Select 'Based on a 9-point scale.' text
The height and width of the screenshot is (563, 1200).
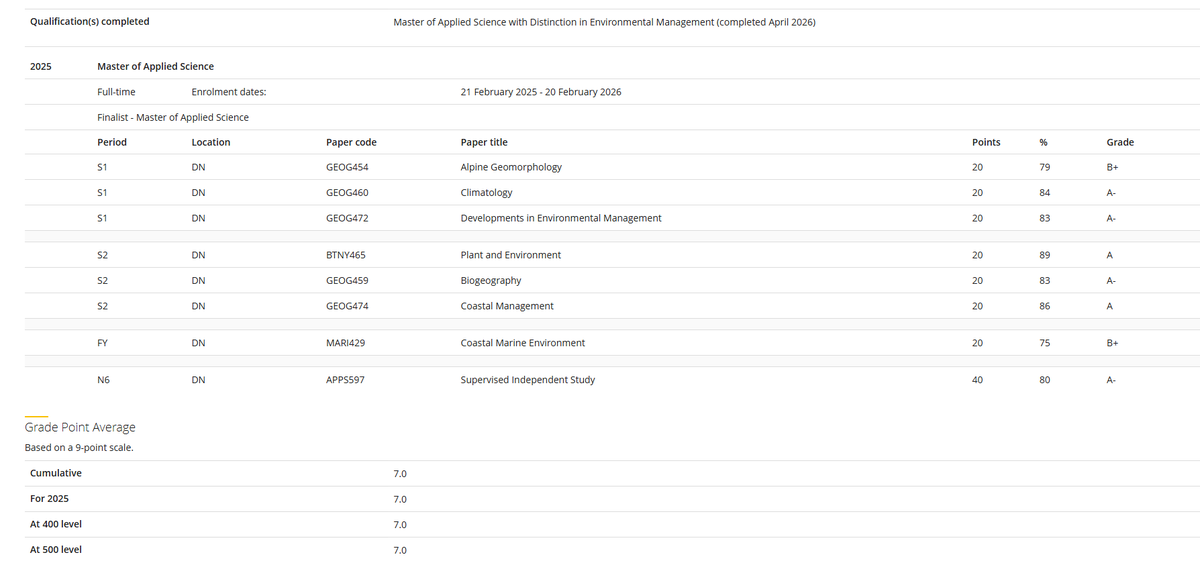(79, 447)
